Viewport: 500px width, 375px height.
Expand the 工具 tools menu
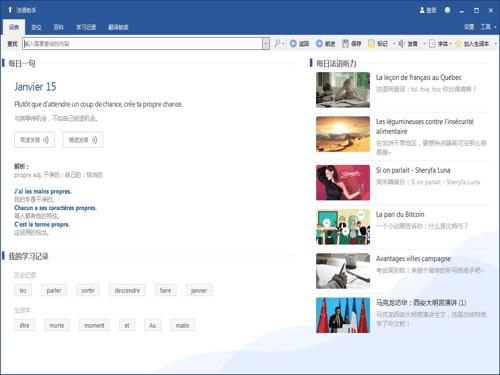tap(488, 27)
